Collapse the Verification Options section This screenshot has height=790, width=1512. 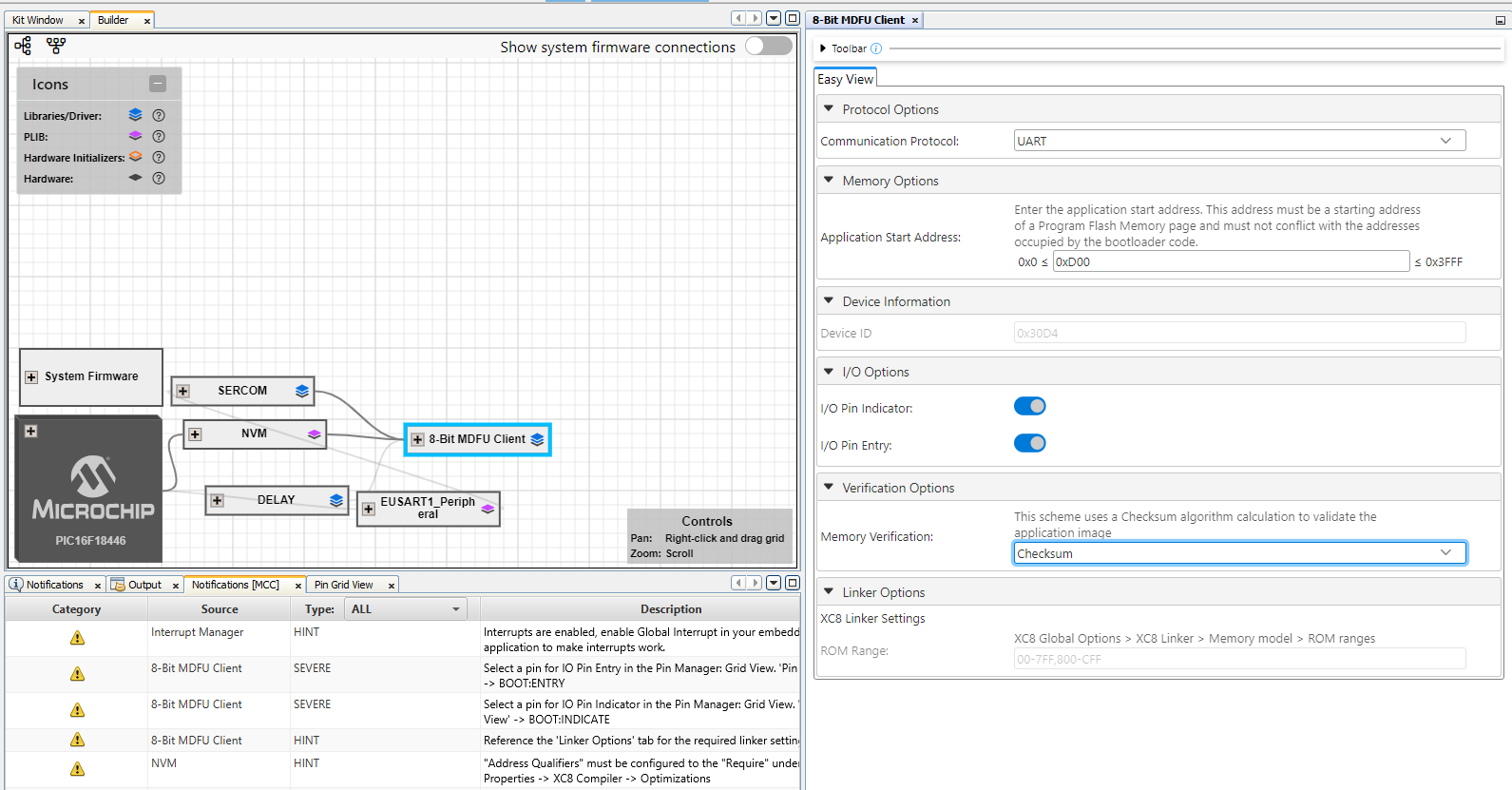[x=829, y=488]
